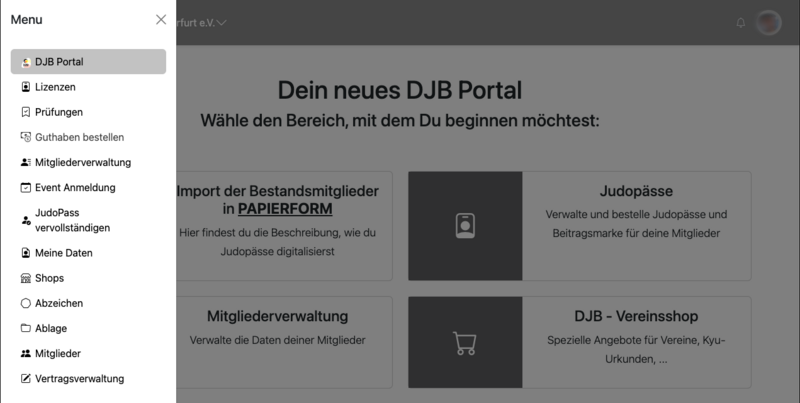Viewport: 800px width, 403px height.
Task: Click the DJB Portal logo icon
Action: click(x=26, y=62)
